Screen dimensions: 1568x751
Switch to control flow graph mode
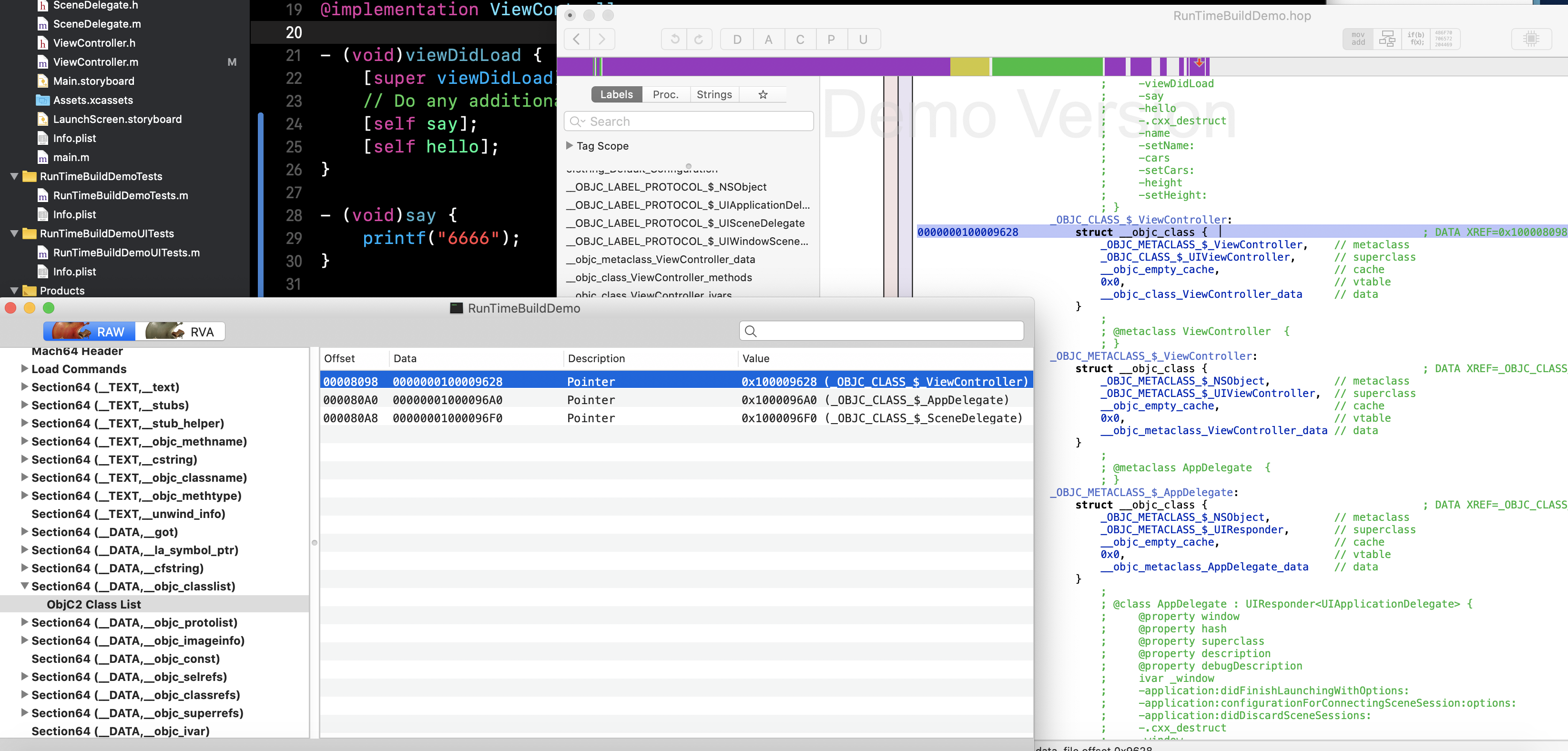[x=1387, y=39]
